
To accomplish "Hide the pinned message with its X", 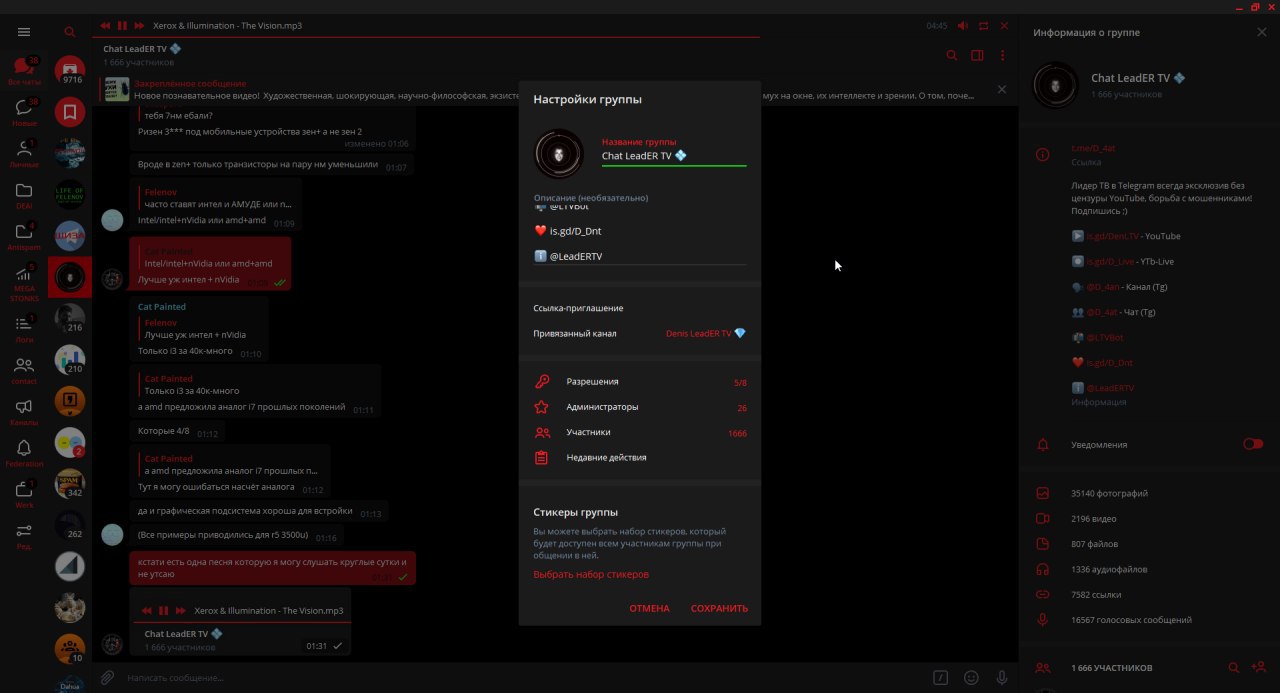I will click(x=1002, y=89).
